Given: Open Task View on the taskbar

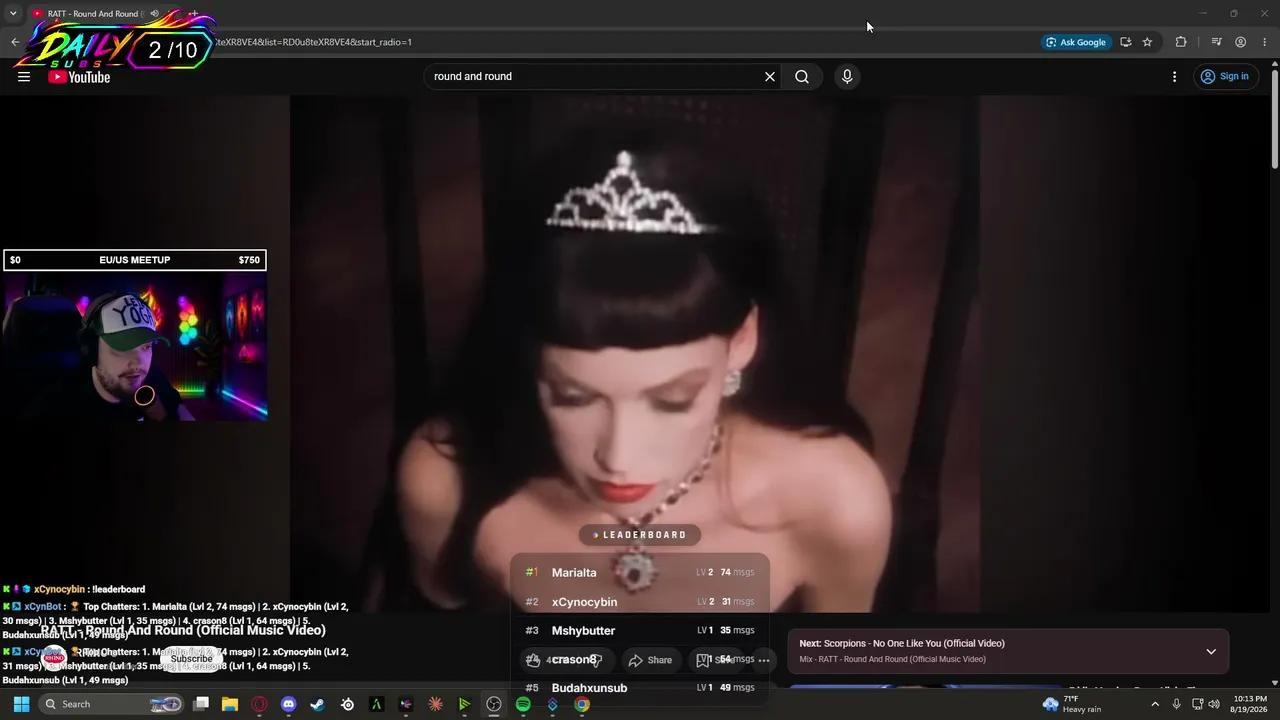Looking at the screenshot, I should click(x=201, y=704).
